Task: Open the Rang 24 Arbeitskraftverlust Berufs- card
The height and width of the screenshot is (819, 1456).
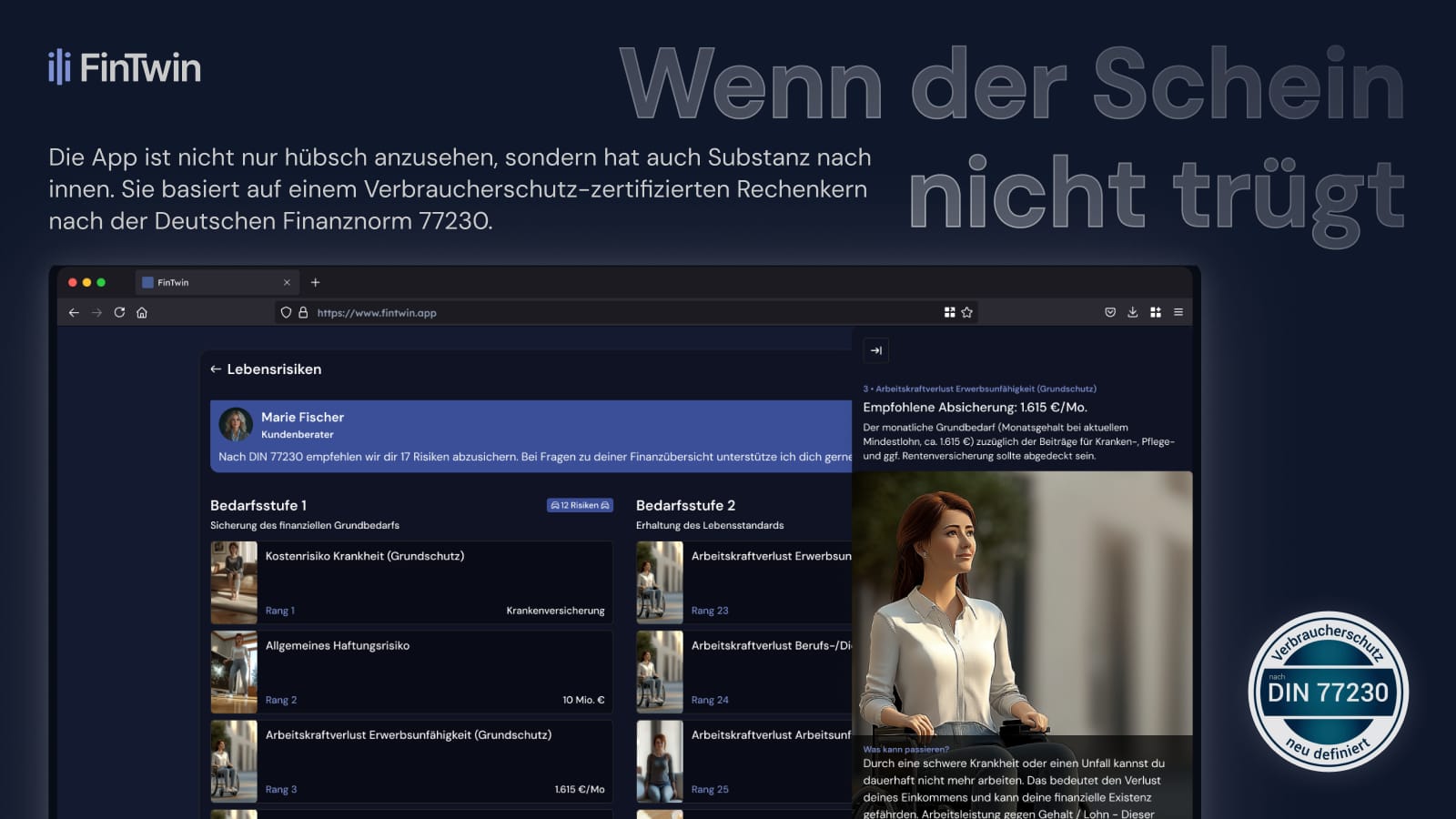Action: click(743, 672)
